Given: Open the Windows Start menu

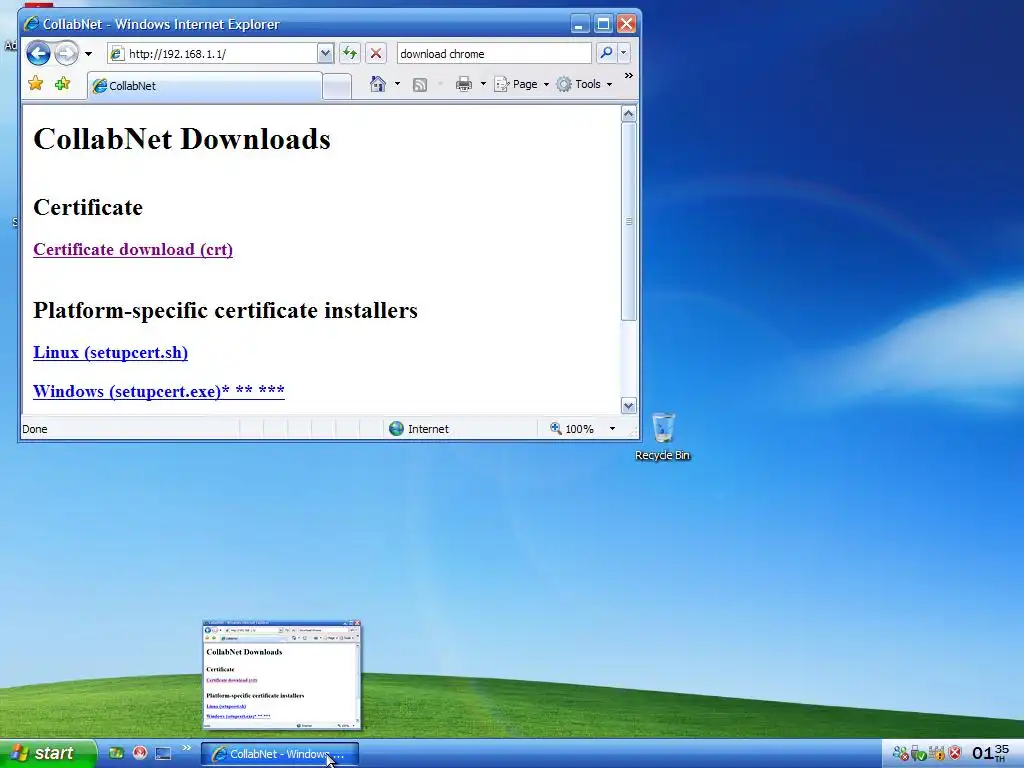Looking at the screenshot, I should coord(48,754).
